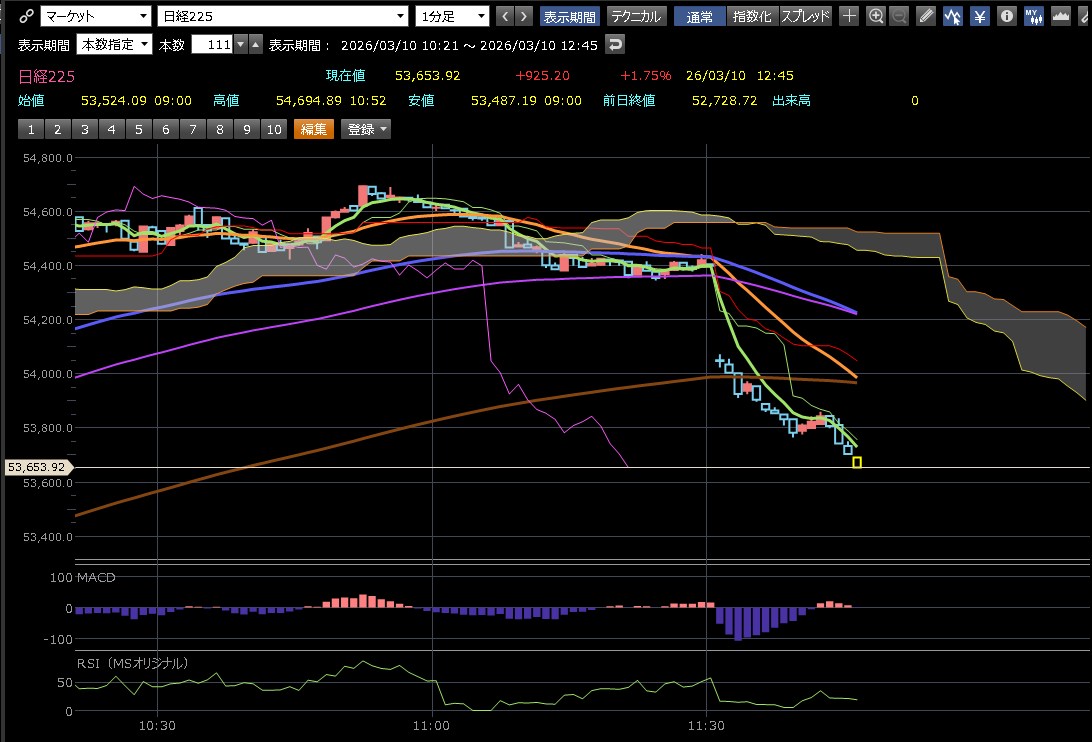Zoom in on the chart
The height and width of the screenshot is (742, 1092).
pos(876,16)
